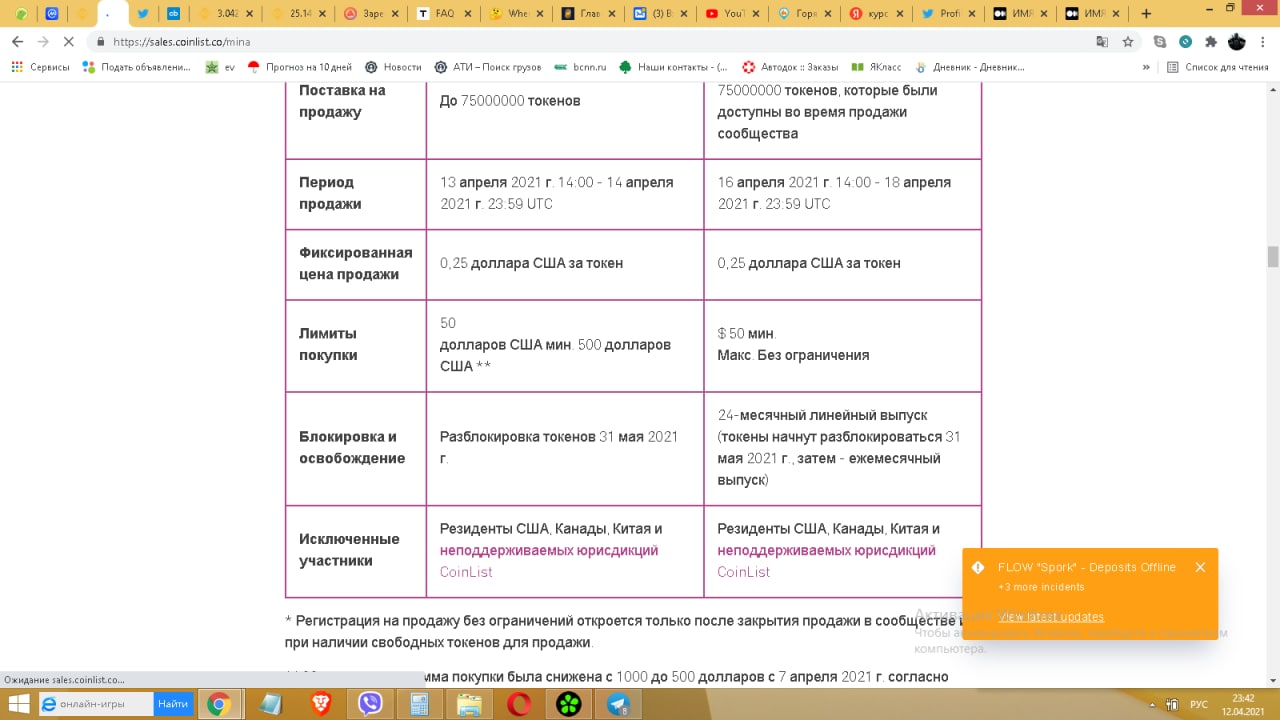The height and width of the screenshot is (720, 1280).
Task: Click the Исключенные участники row header
Action: click(356, 550)
